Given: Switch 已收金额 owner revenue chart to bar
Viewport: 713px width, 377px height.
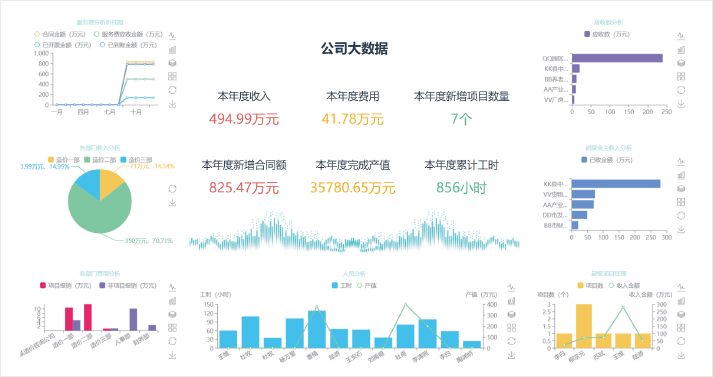Looking at the screenshot, I should [681, 175].
